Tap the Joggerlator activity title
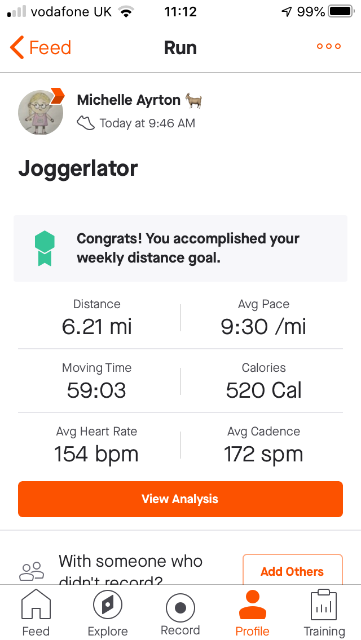The height and width of the screenshot is (640, 361). (x=78, y=169)
